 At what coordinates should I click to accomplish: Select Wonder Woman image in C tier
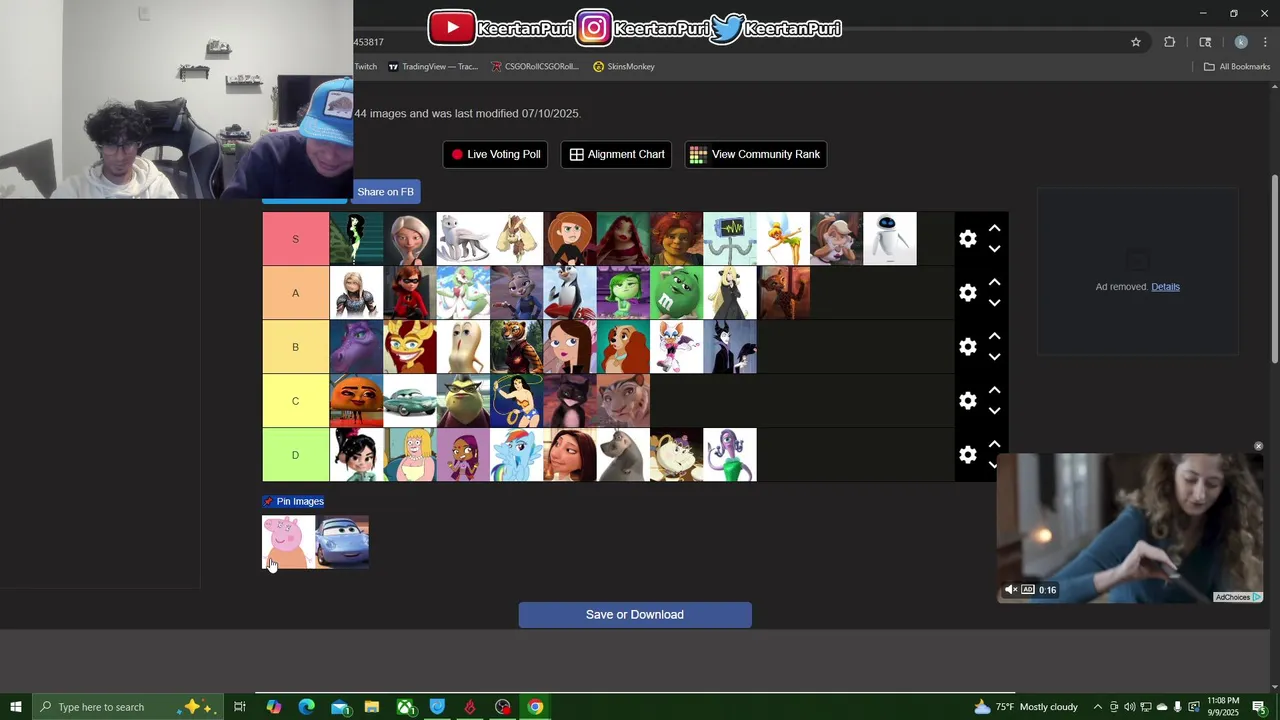[x=516, y=401]
